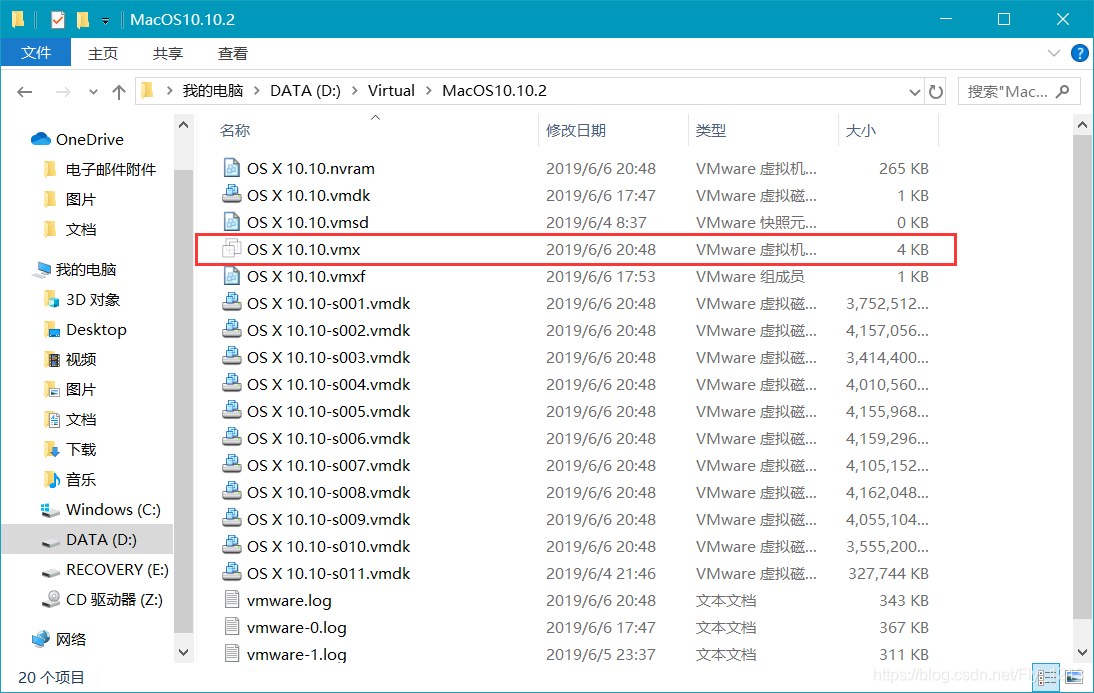Click the navigation pane down scroll arrow
Viewport: 1094px width, 693px height.
click(x=183, y=653)
